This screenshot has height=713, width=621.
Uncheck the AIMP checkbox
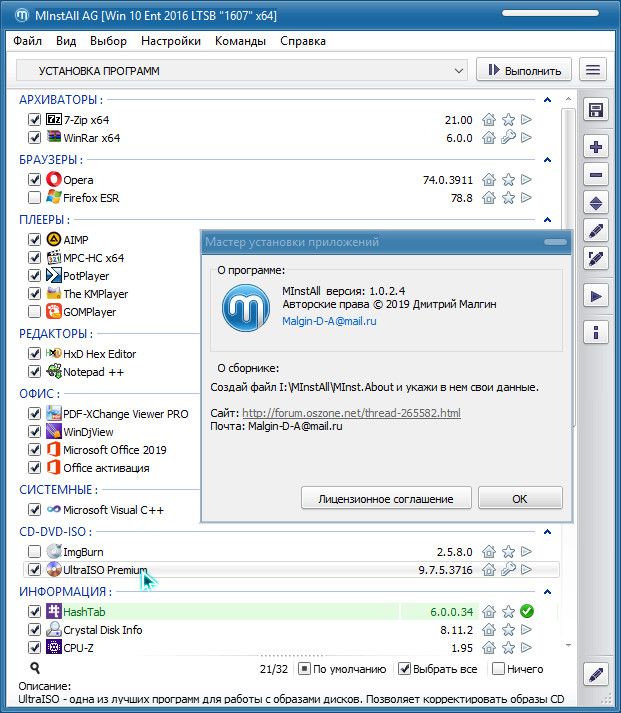[35, 240]
